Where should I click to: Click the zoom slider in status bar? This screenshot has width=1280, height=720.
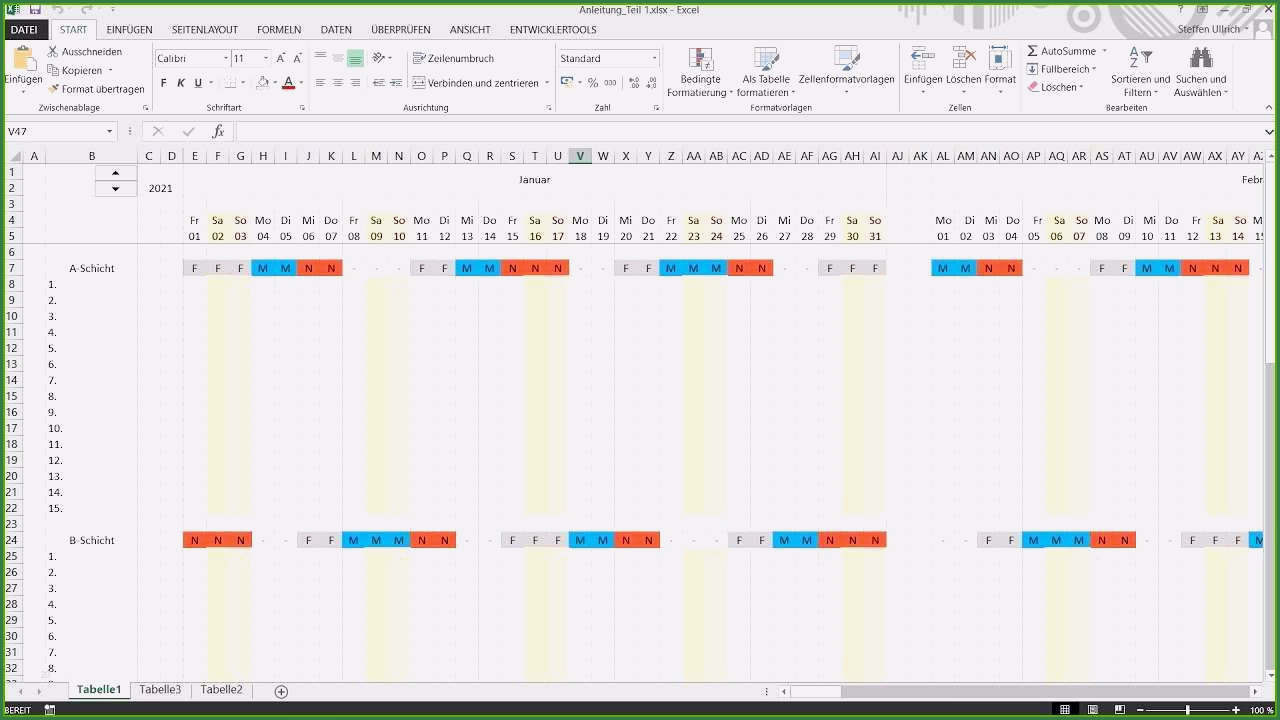click(x=1188, y=710)
